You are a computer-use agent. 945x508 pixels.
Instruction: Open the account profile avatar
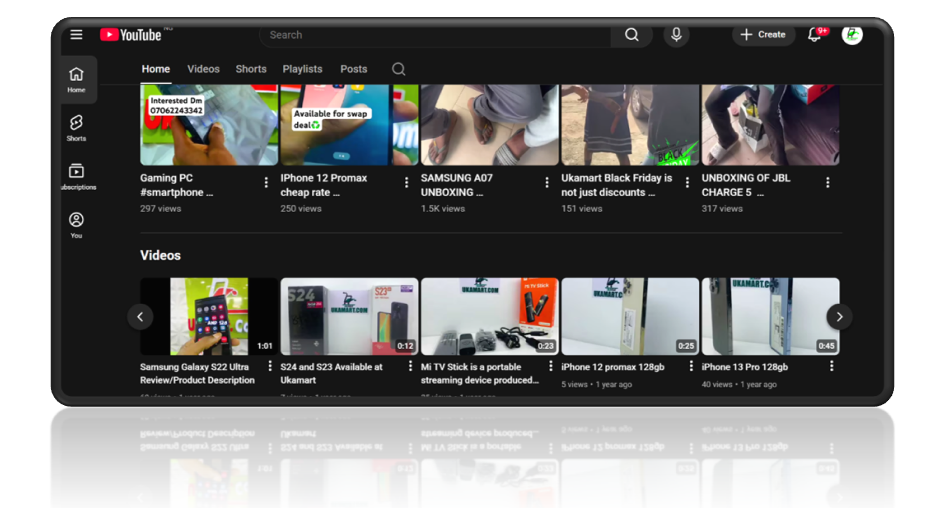point(852,35)
